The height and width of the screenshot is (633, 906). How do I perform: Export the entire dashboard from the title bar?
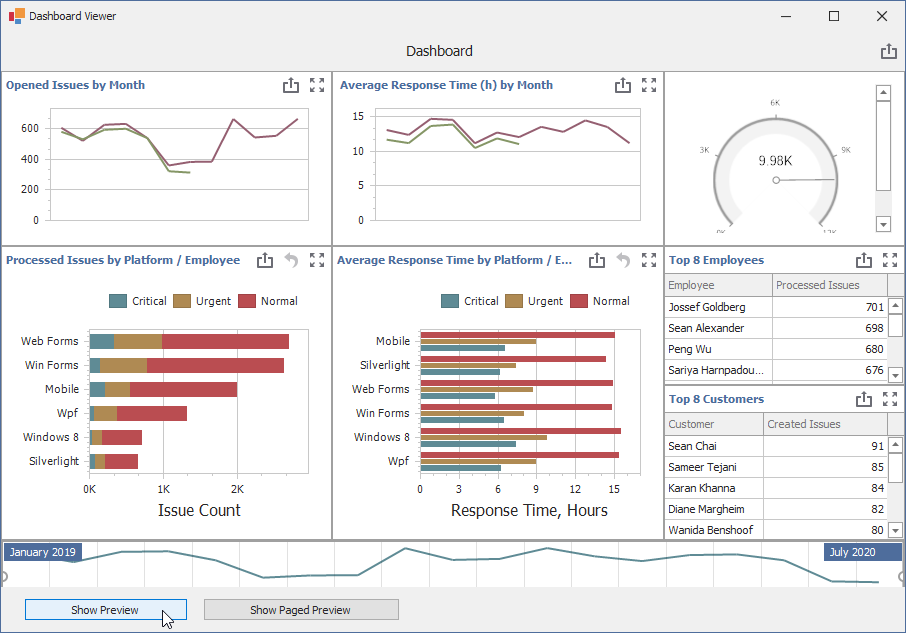click(888, 51)
